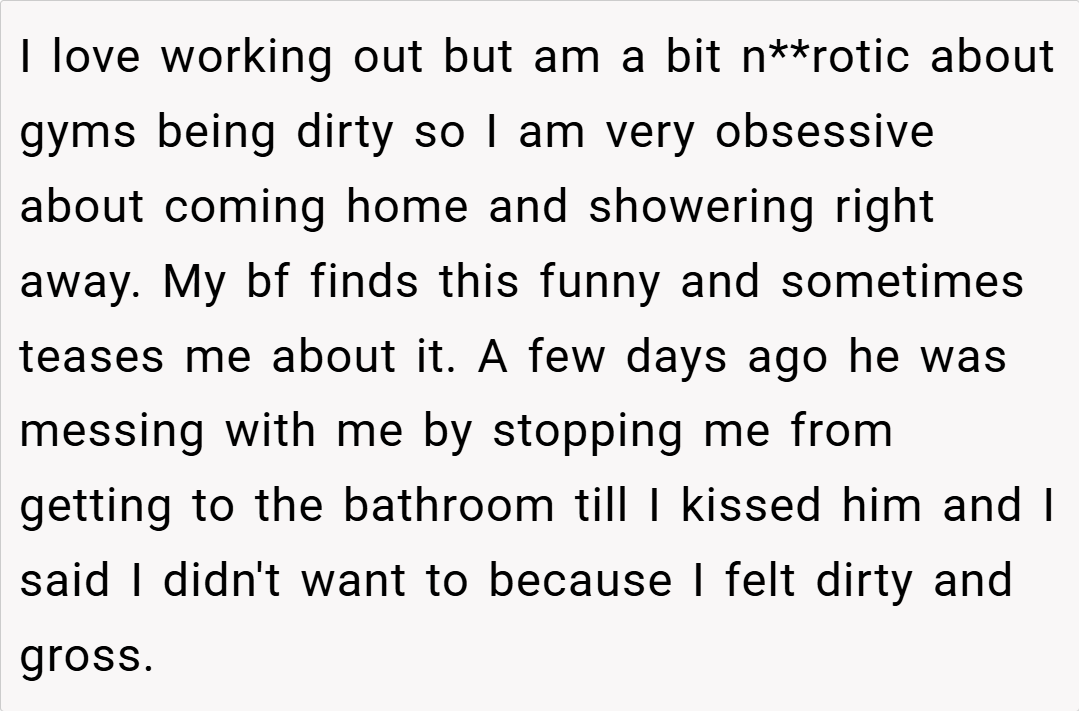Click the word "home"

pos(408,207)
